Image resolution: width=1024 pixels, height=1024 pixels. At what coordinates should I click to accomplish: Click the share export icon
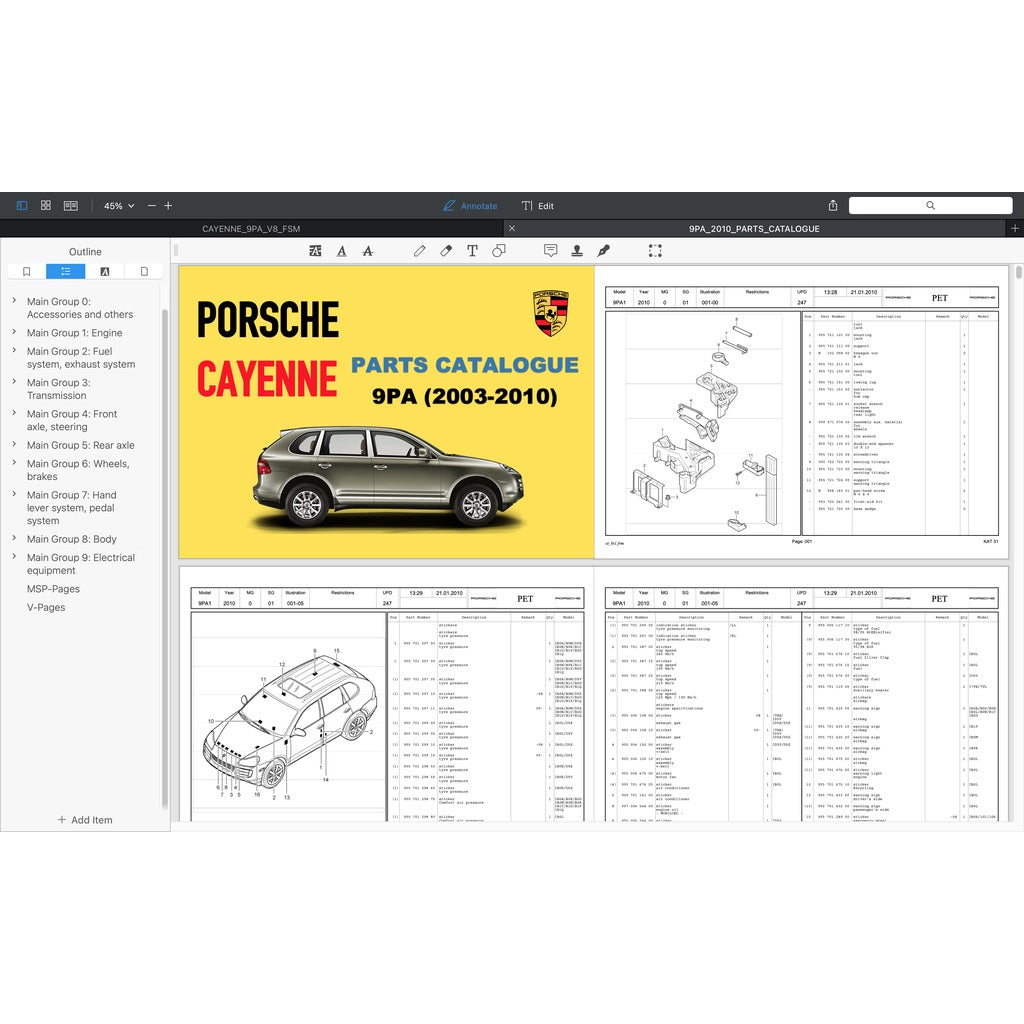(x=833, y=206)
